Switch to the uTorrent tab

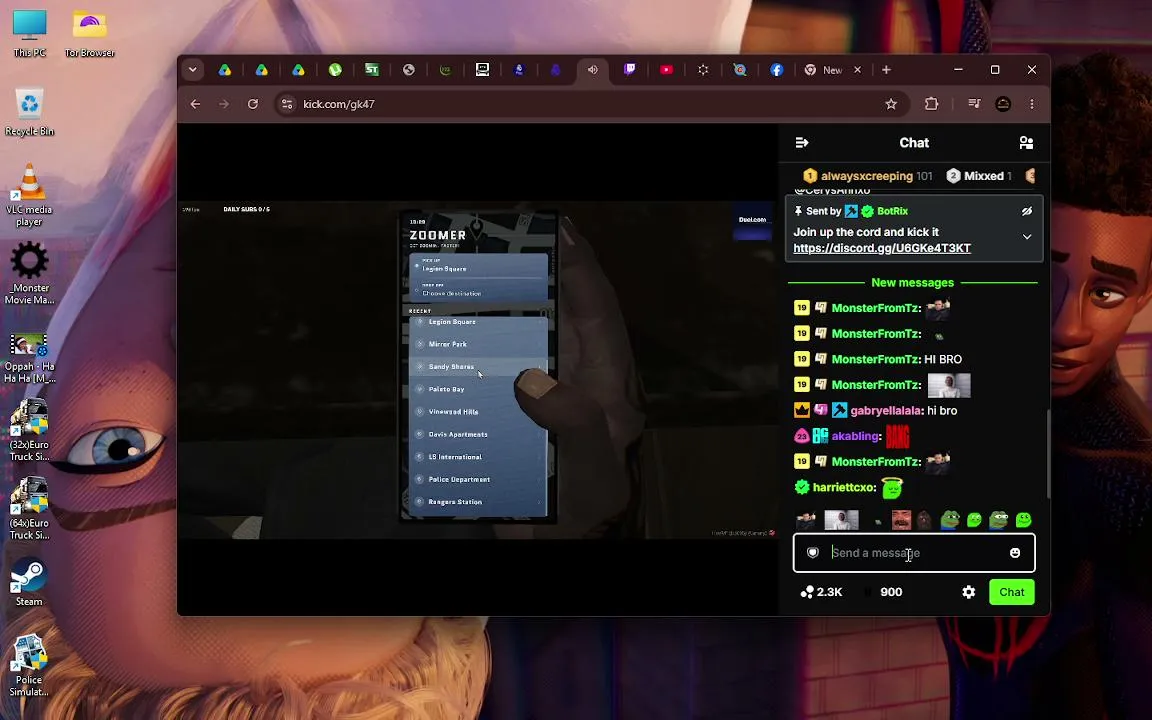(x=335, y=70)
